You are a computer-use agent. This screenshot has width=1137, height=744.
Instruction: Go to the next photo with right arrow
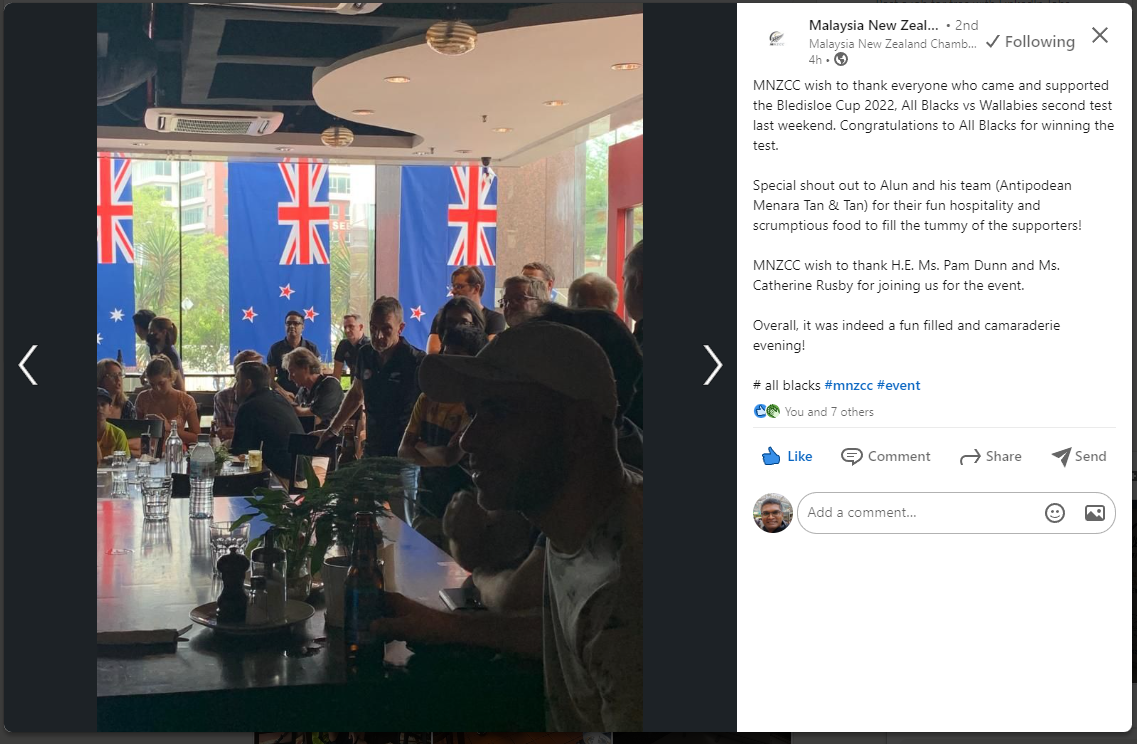pos(713,364)
